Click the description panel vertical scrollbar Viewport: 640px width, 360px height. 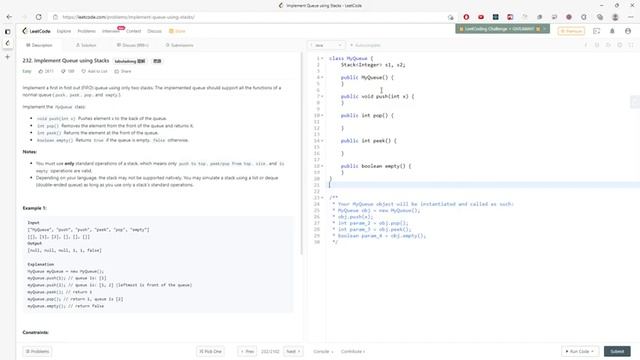302,153
